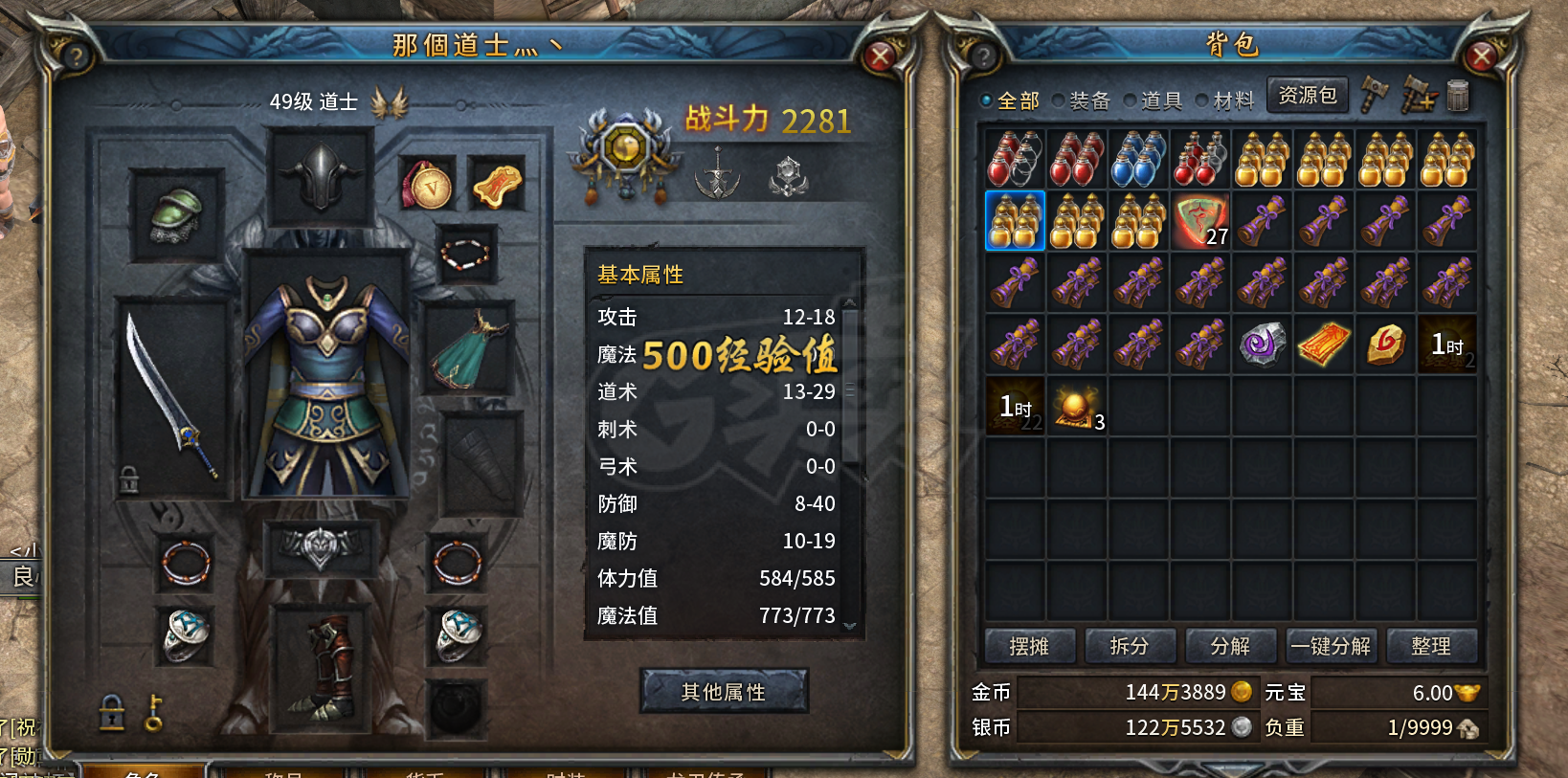1568x778 pixels.
Task: Click the golden key icon
Action: pos(154,712)
